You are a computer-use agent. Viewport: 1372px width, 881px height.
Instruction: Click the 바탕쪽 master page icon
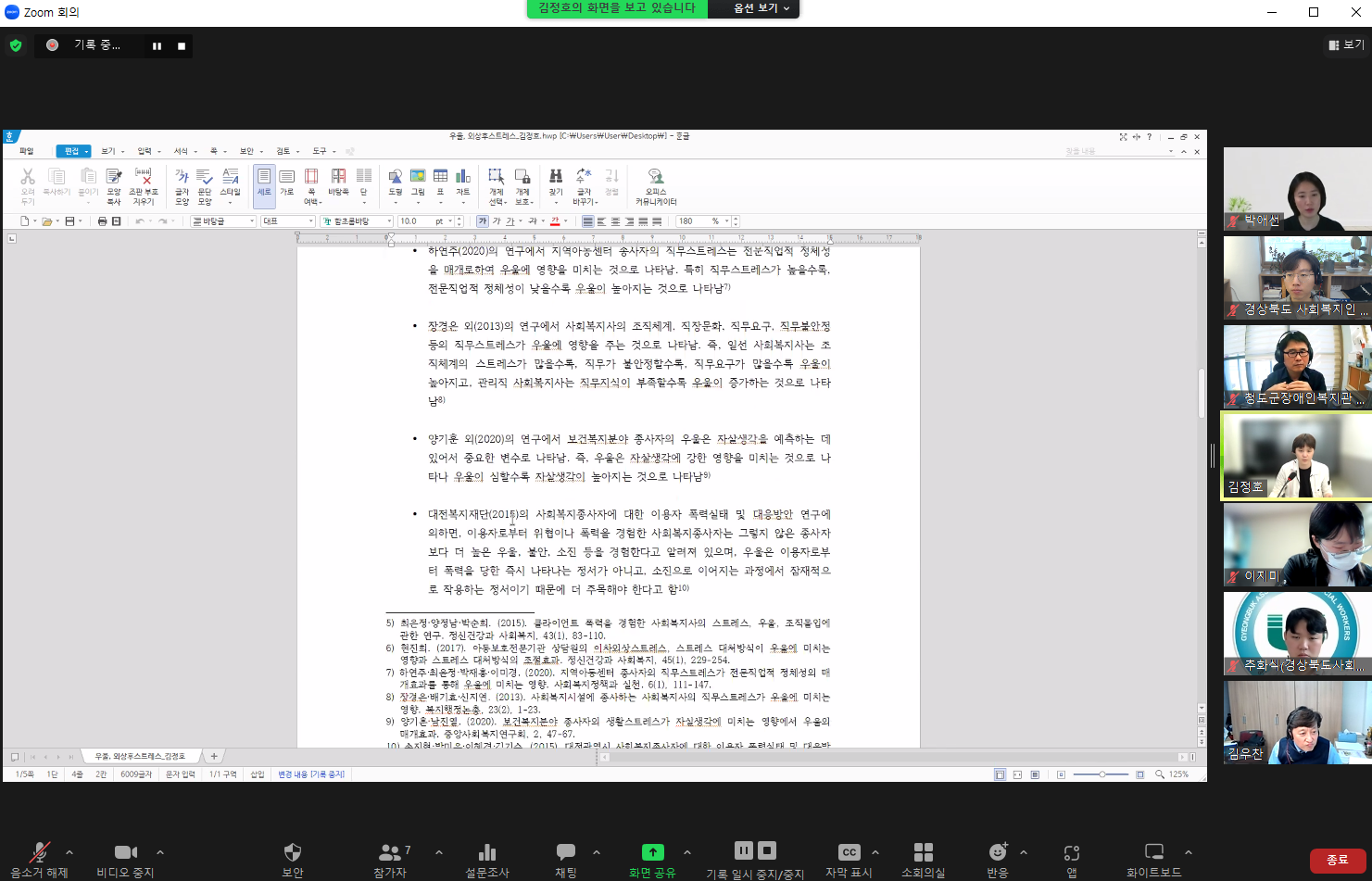tap(338, 182)
